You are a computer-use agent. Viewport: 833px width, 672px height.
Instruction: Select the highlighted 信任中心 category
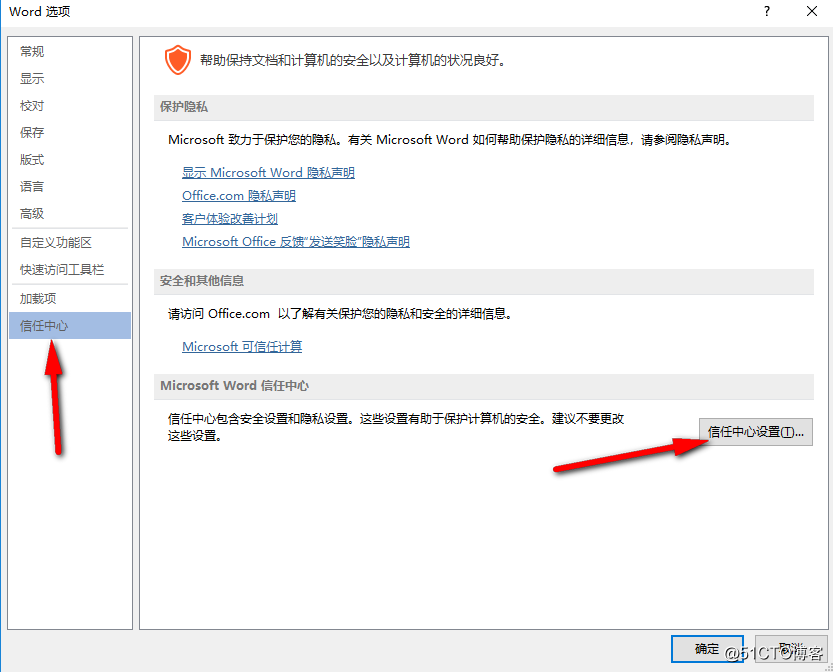(x=70, y=326)
